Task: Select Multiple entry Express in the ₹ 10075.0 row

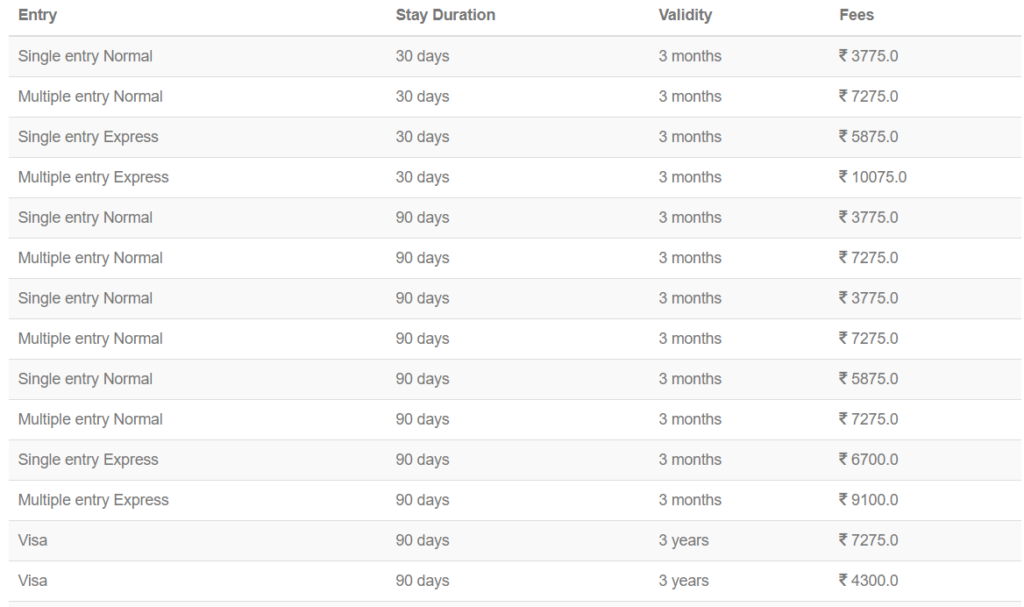Action: pyautogui.click(x=93, y=177)
